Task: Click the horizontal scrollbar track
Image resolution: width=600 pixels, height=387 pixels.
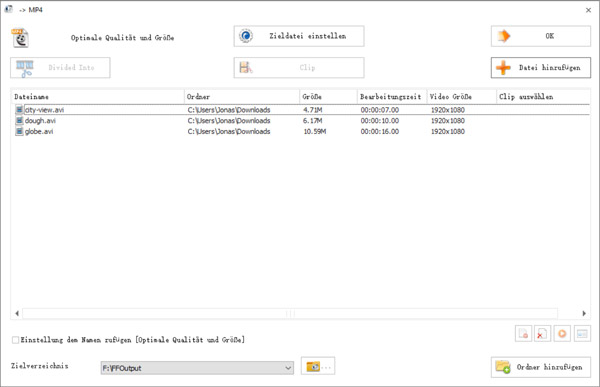Action: click(290, 314)
